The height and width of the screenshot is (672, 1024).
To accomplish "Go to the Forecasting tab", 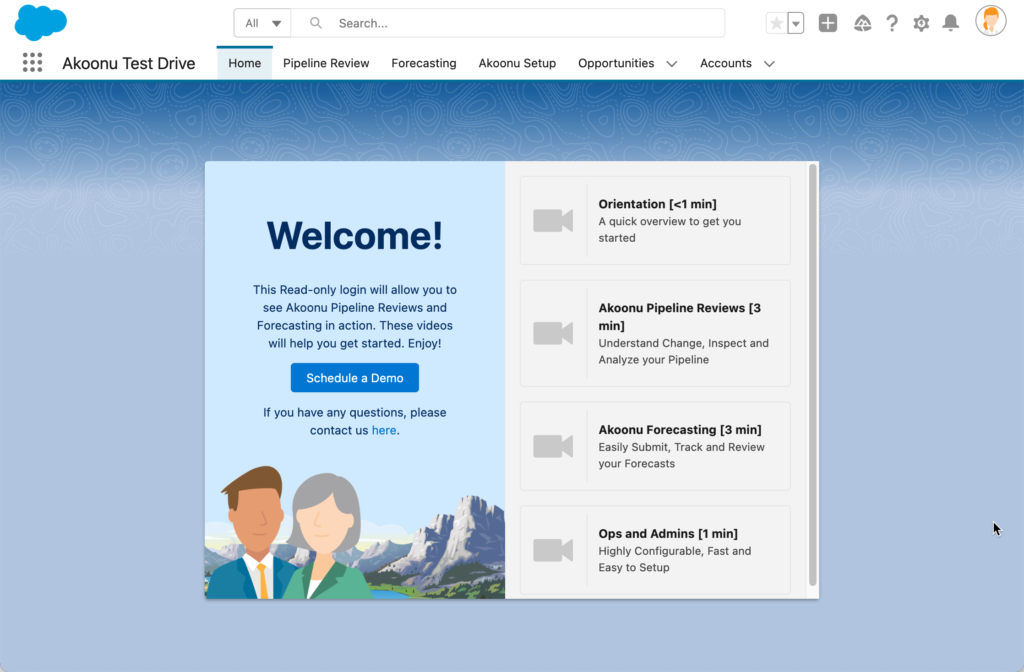I will (x=424, y=63).
